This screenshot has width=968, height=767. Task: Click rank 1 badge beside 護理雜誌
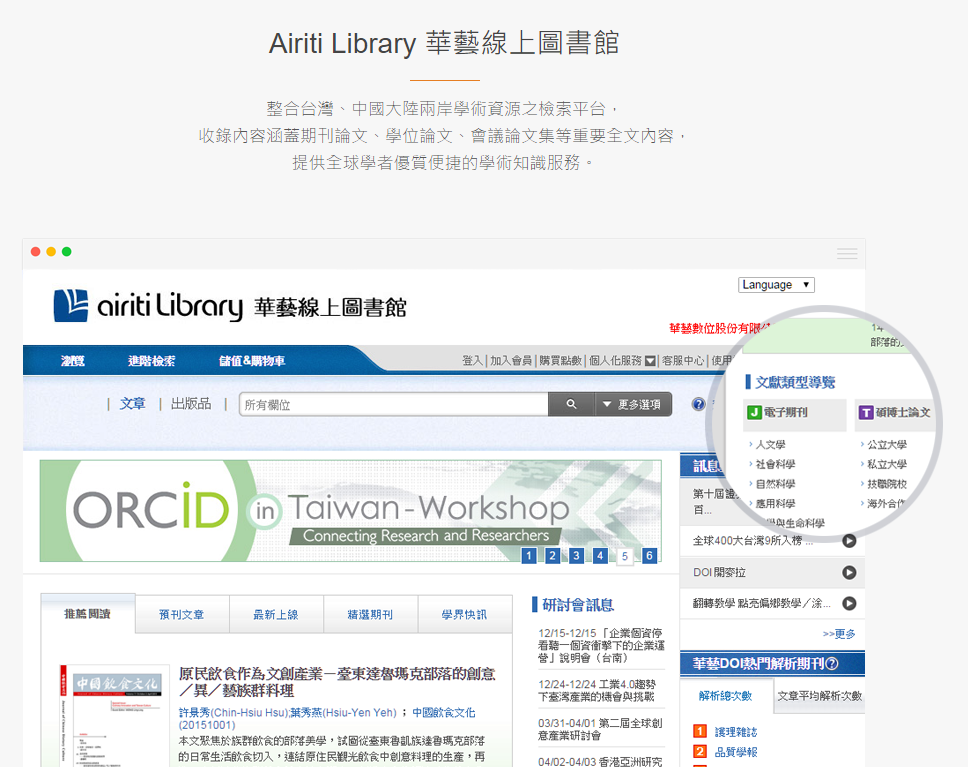point(699,731)
